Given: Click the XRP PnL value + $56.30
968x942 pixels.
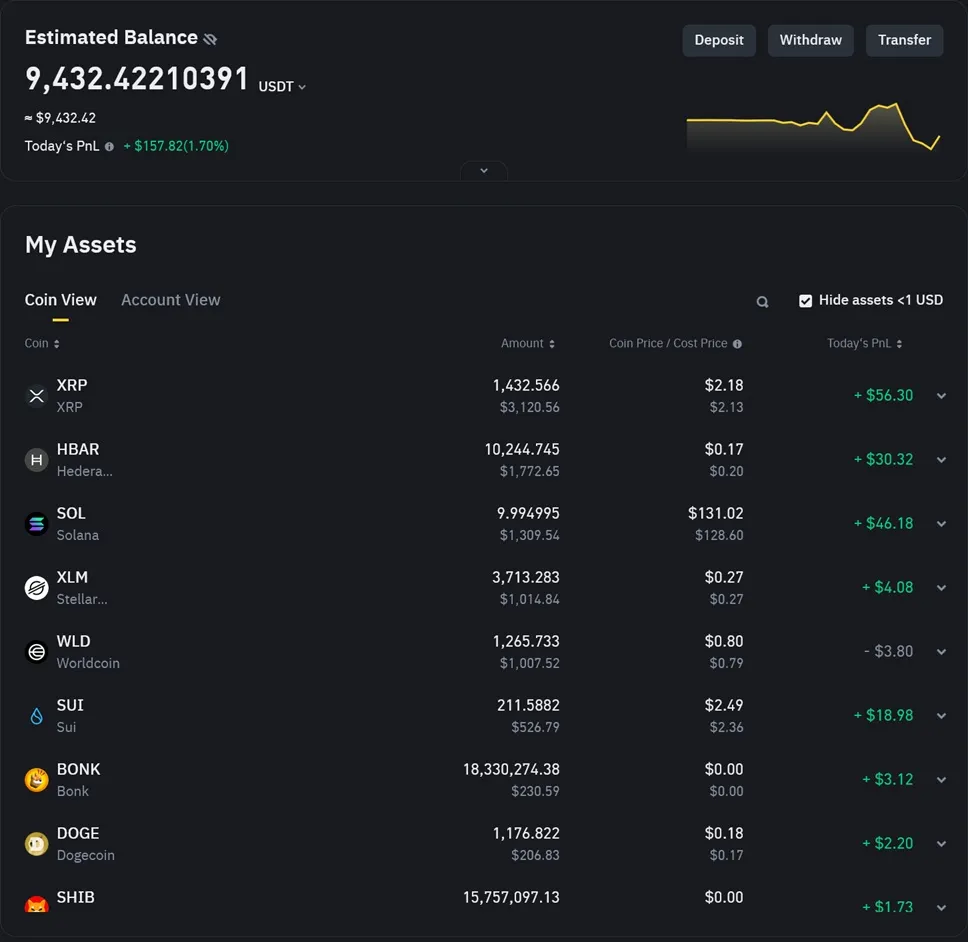Looking at the screenshot, I should pos(883,396).
